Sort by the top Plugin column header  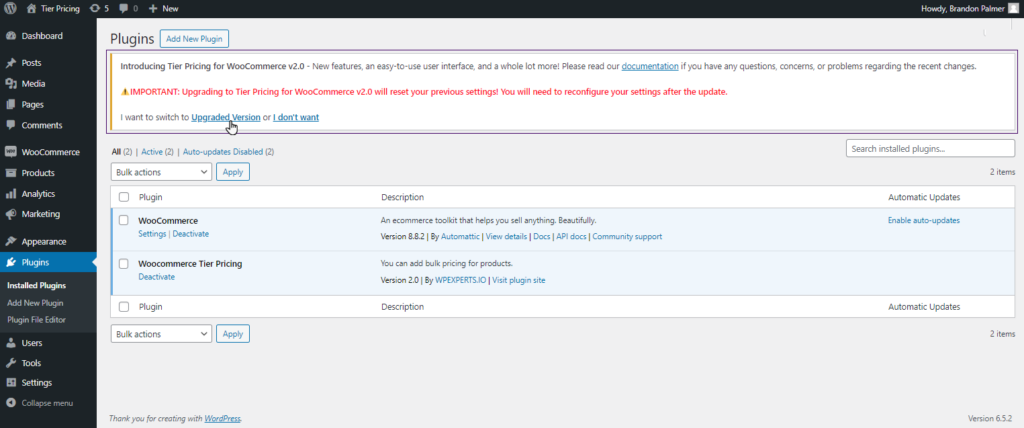pos(151,197)
